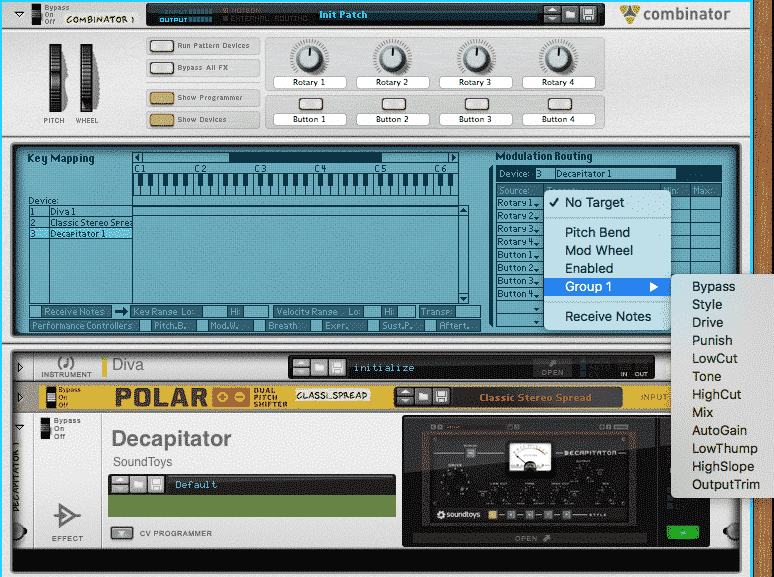The height and width of the screenshot is (577, 774).
Task: Click the Rotary 1 knob
Action: pyautogui.click(x=309, y=58)
